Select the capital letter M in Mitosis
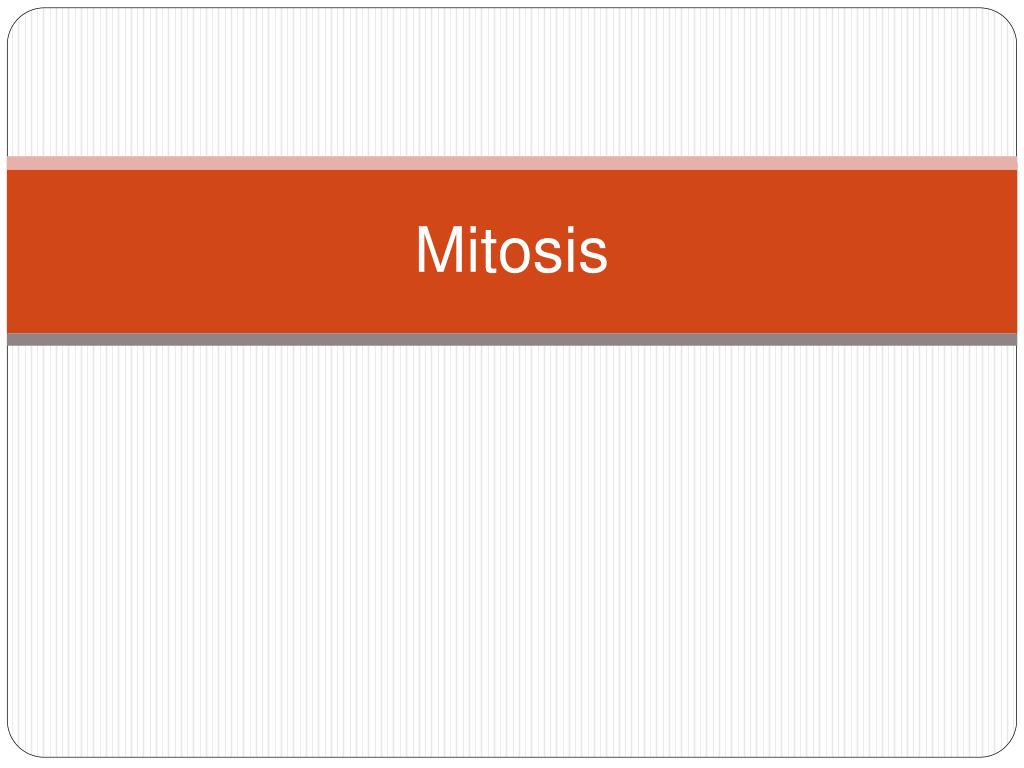The height and width of the screenshot is (768, 1024). 438,249
